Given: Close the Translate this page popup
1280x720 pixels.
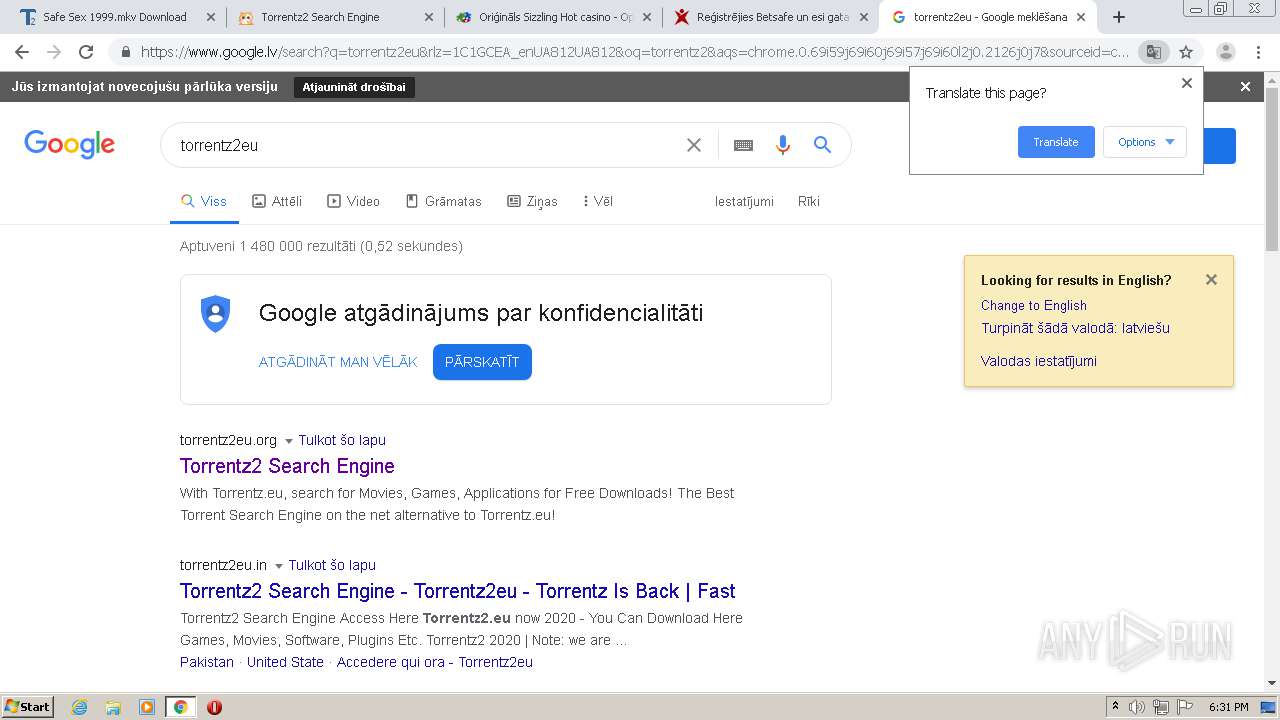Looking at the screenshot, I should tap(1187, 83).
